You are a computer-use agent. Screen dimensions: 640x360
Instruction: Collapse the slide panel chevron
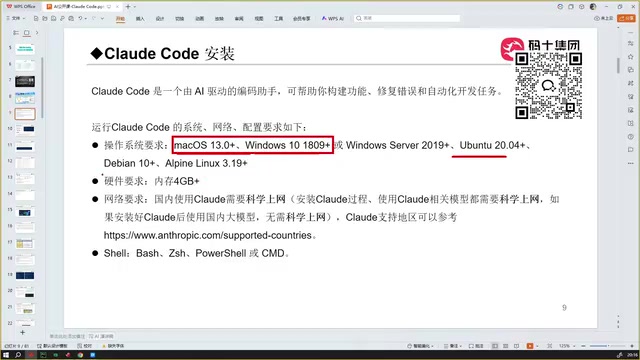37,33
